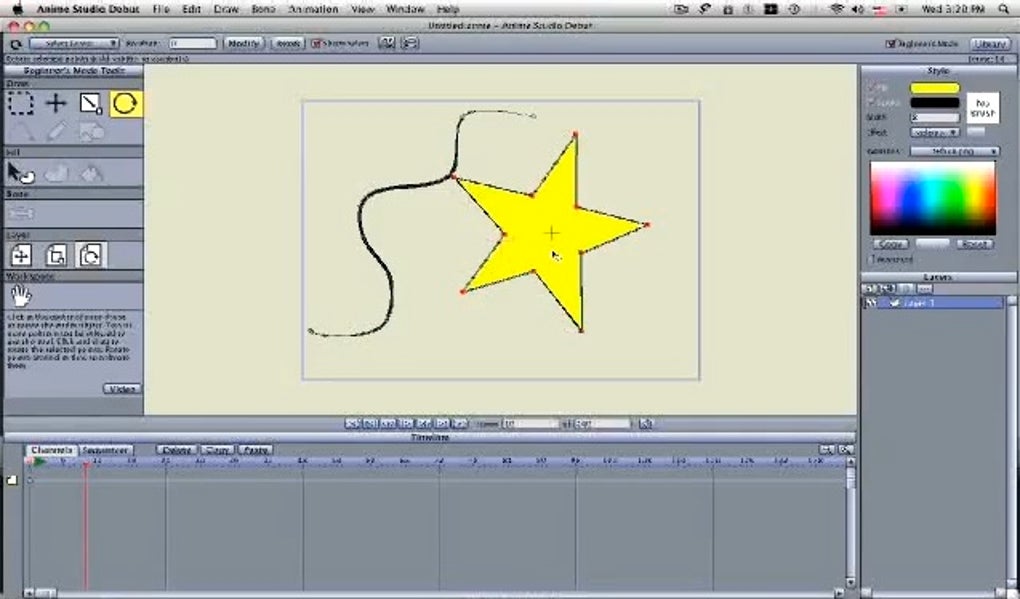Click the timeline zoom-in icon
The height and width of the screenshot is (599, 1020).
[845, 449]
